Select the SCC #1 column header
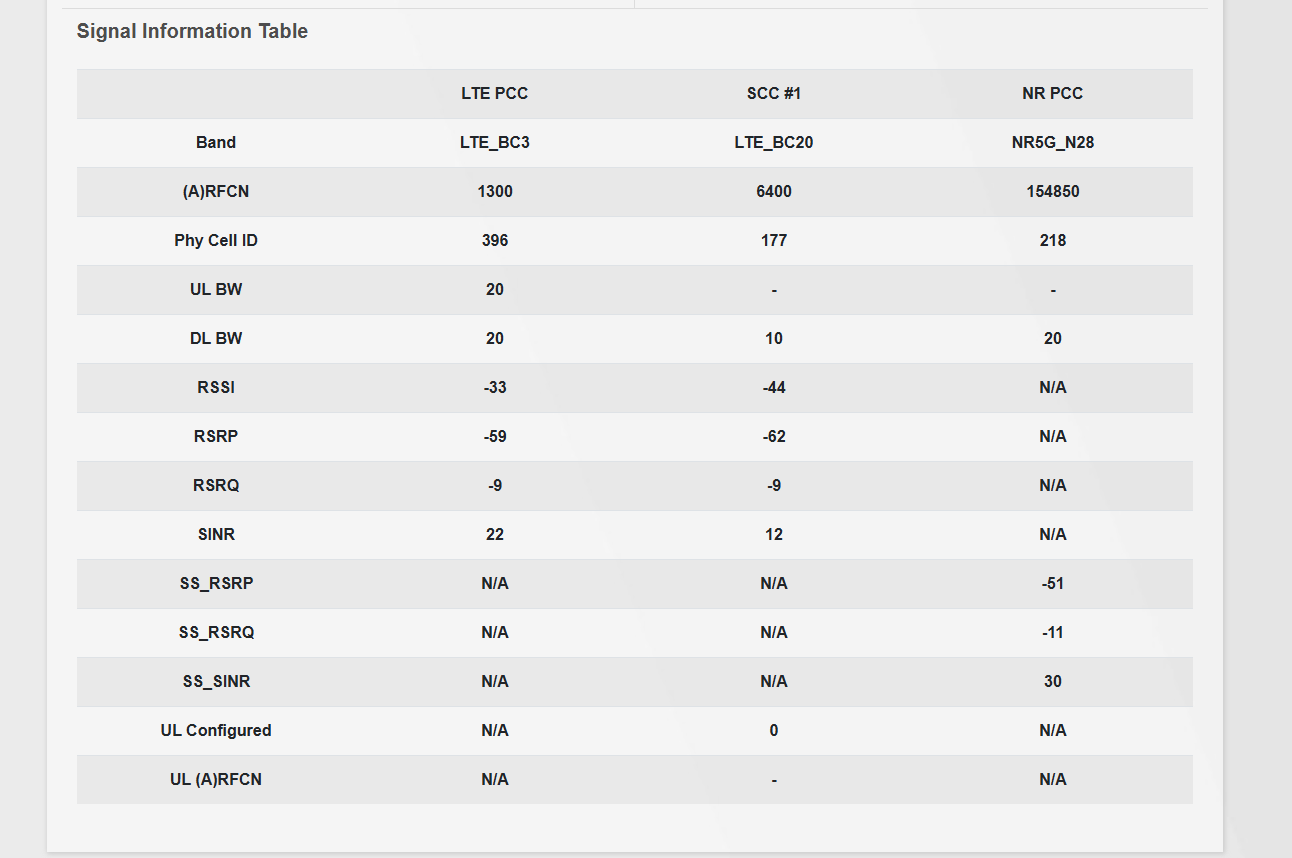Image resolution: width=1292 pixels, height=858 pixels. (x=773, y=93)
